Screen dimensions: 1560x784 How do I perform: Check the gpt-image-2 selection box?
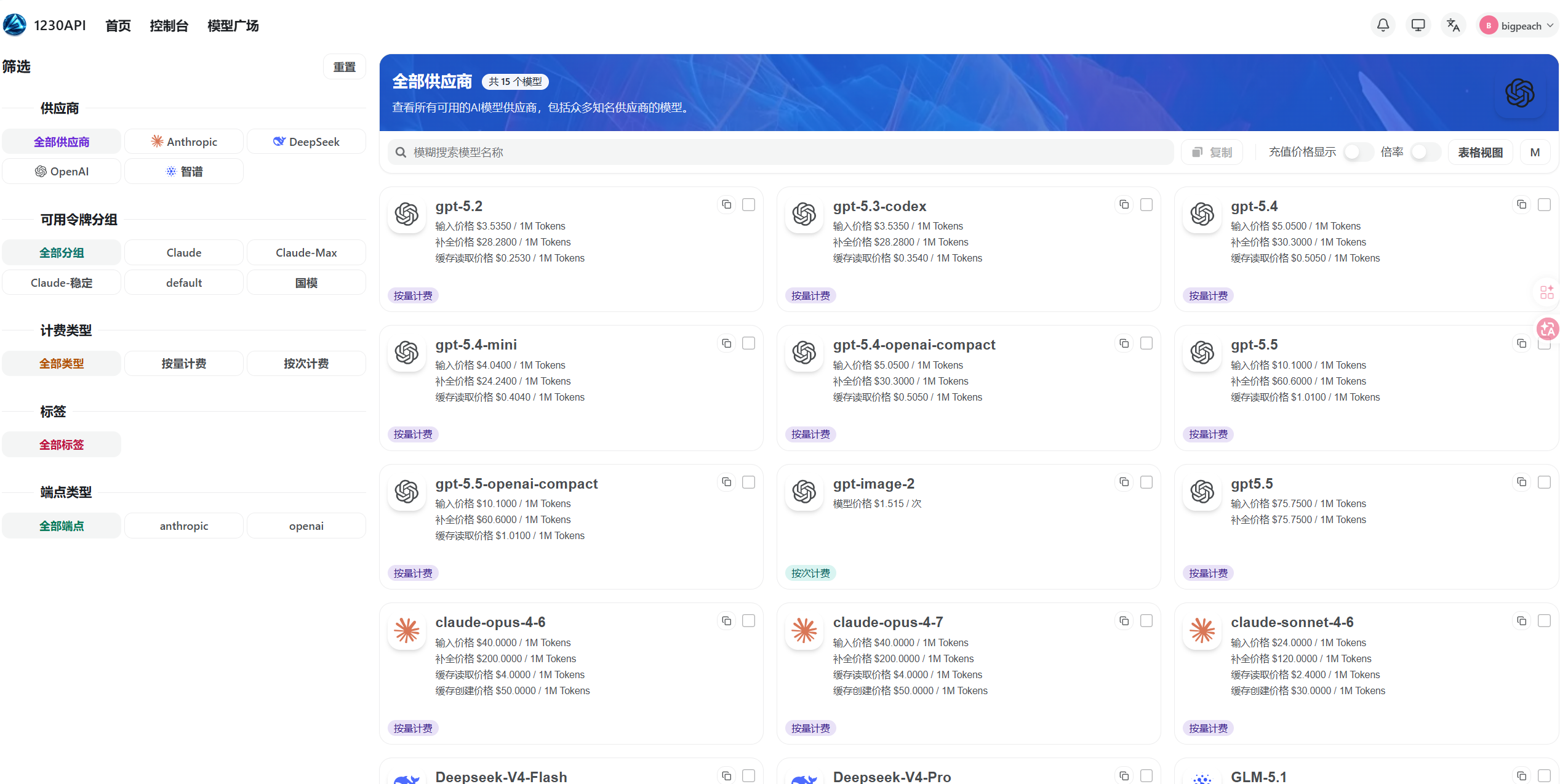tap(1146, 482)
